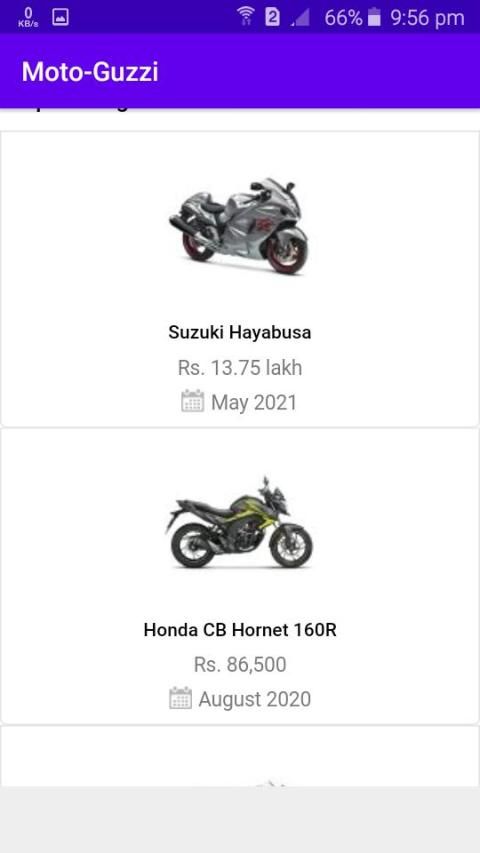Tap the Honda CB Hornet 160R image
Screen dimensions: 480x853
(x=239, y=522)
